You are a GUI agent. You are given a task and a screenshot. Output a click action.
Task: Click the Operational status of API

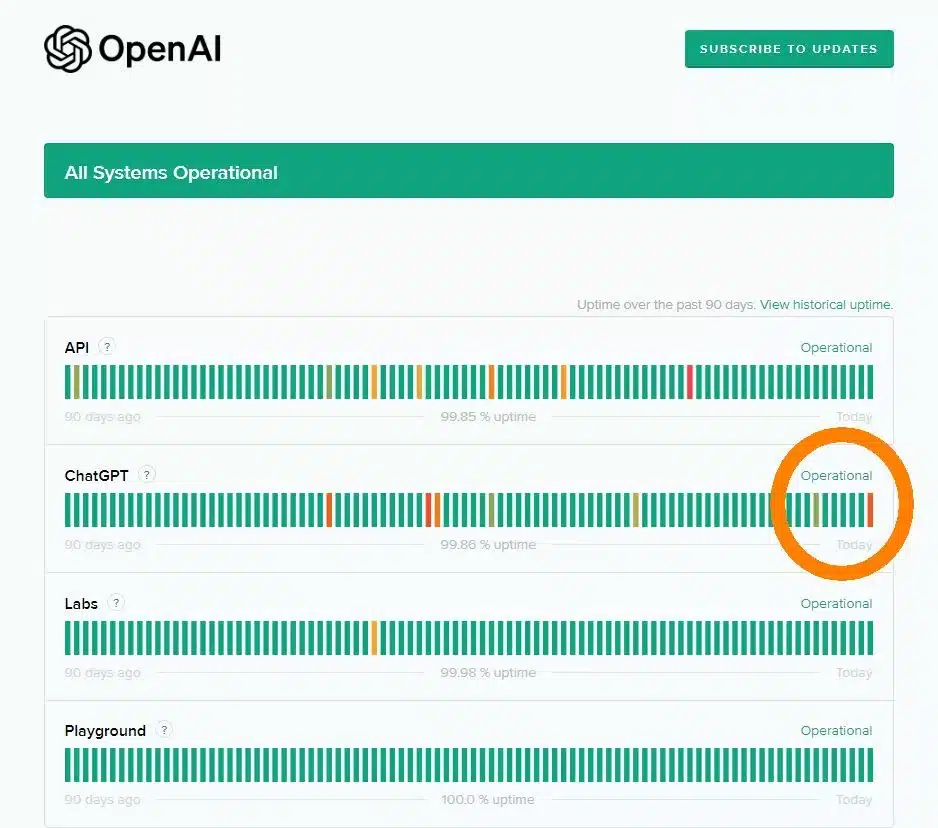click(x=836, y=348)
